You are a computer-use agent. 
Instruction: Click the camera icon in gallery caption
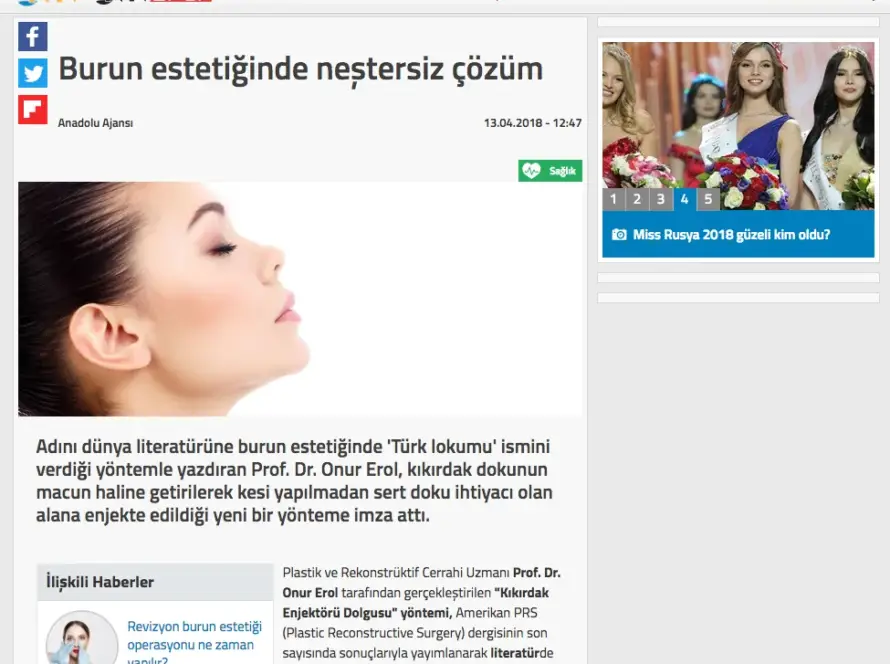(619, 235)
